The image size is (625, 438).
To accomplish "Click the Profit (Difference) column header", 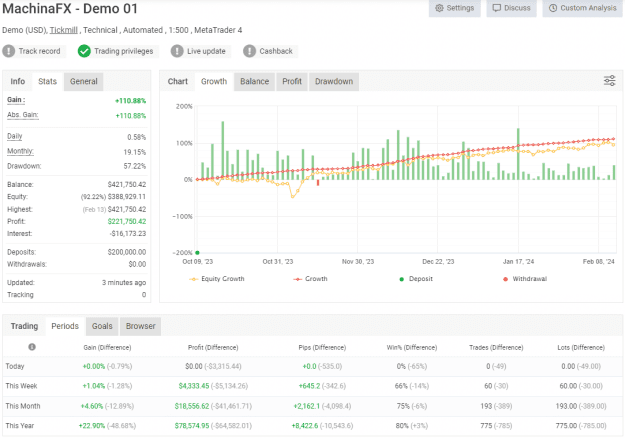I will [213, 348].
